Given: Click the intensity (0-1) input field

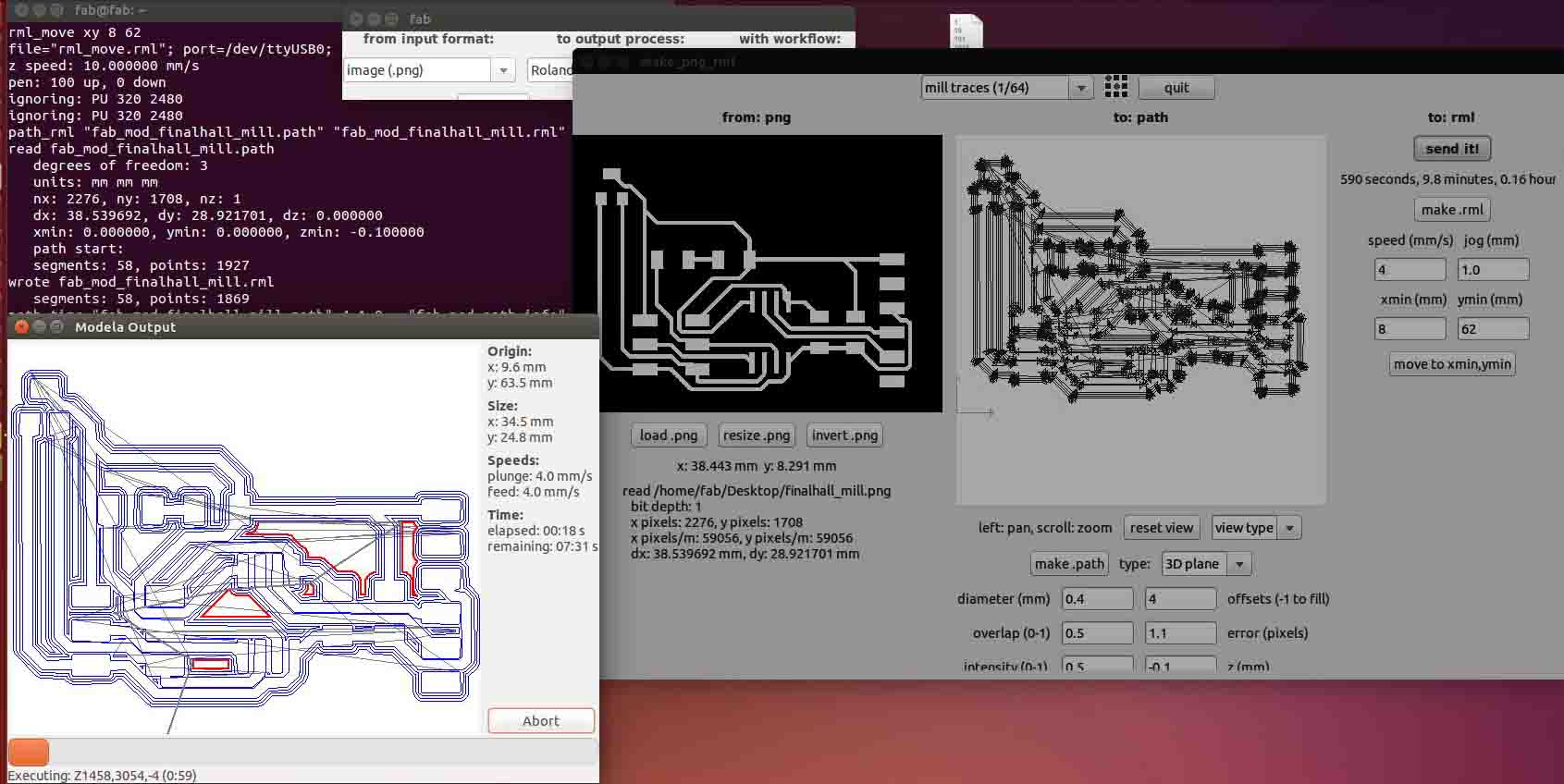Looking at the screenshot, I should click(1098, 665).
